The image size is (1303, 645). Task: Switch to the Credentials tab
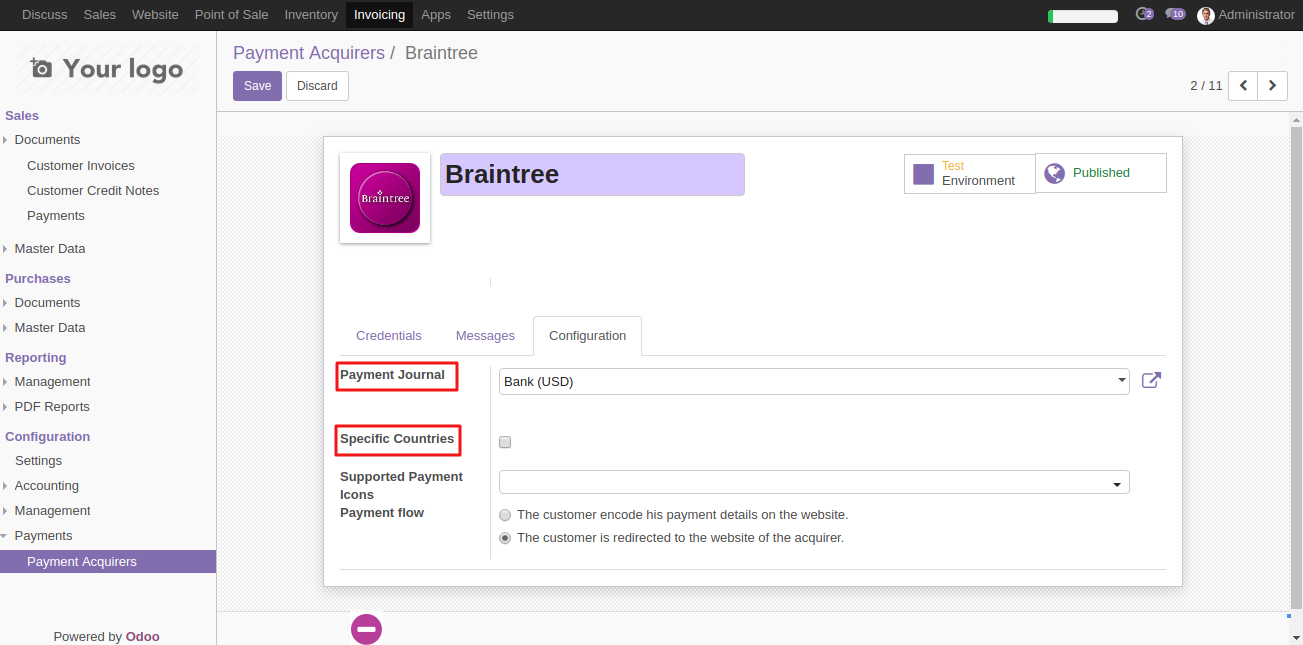coord(388,336)
